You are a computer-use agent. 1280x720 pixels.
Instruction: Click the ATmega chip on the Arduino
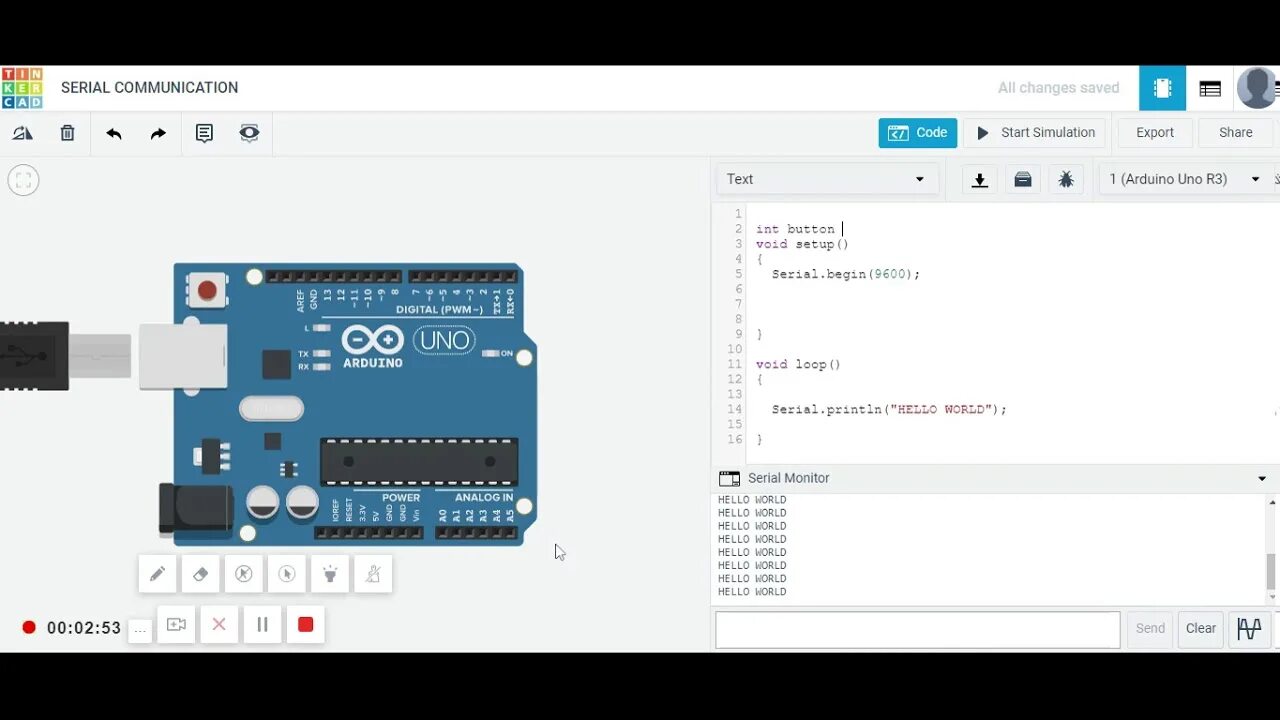coord(419,462)
